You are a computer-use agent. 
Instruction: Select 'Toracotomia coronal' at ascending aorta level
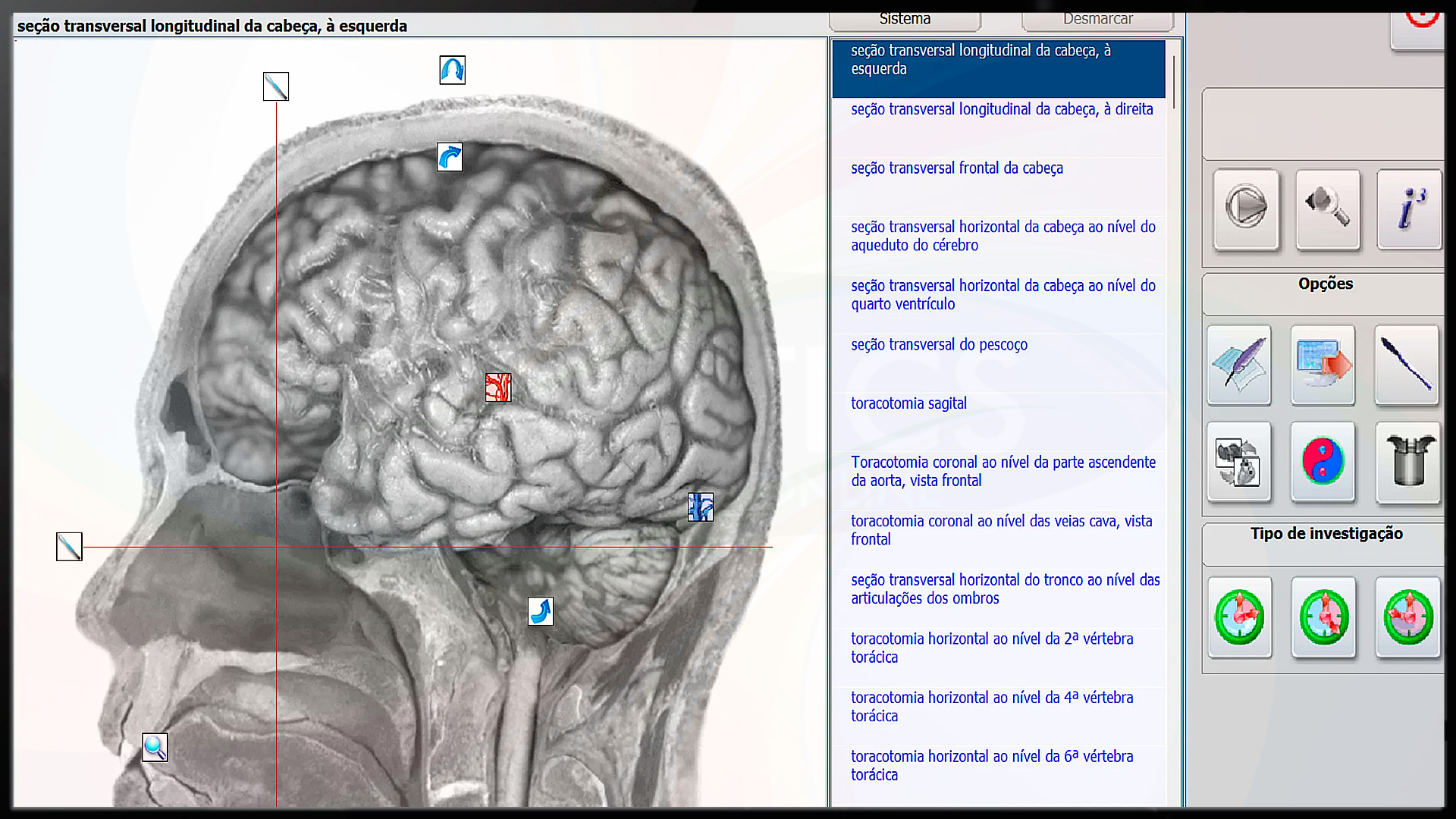(x=999, y=479)
